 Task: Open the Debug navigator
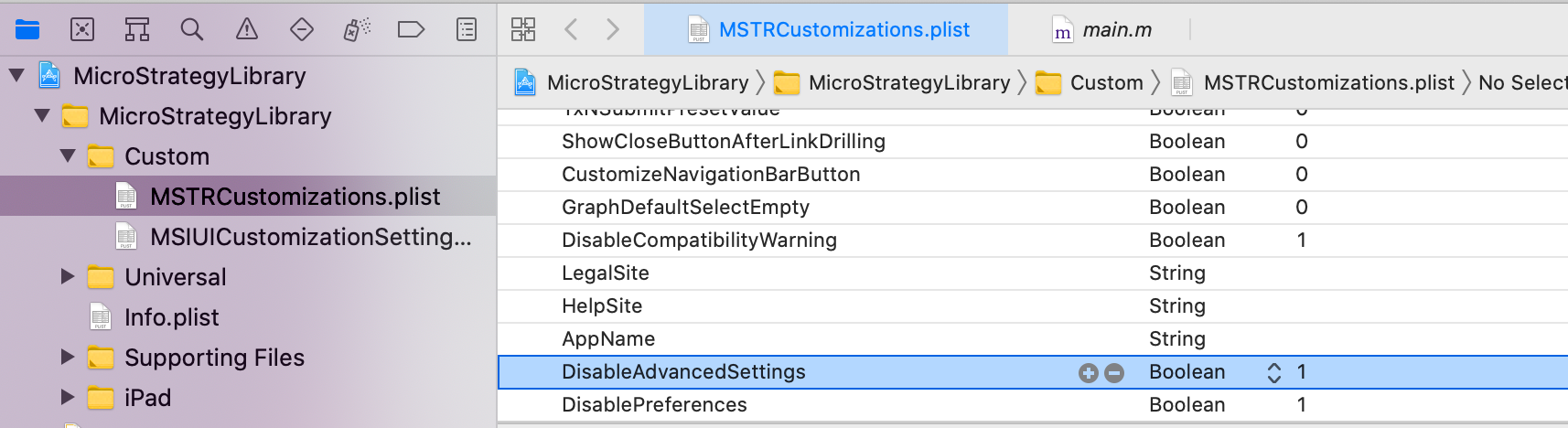(357, 29)
